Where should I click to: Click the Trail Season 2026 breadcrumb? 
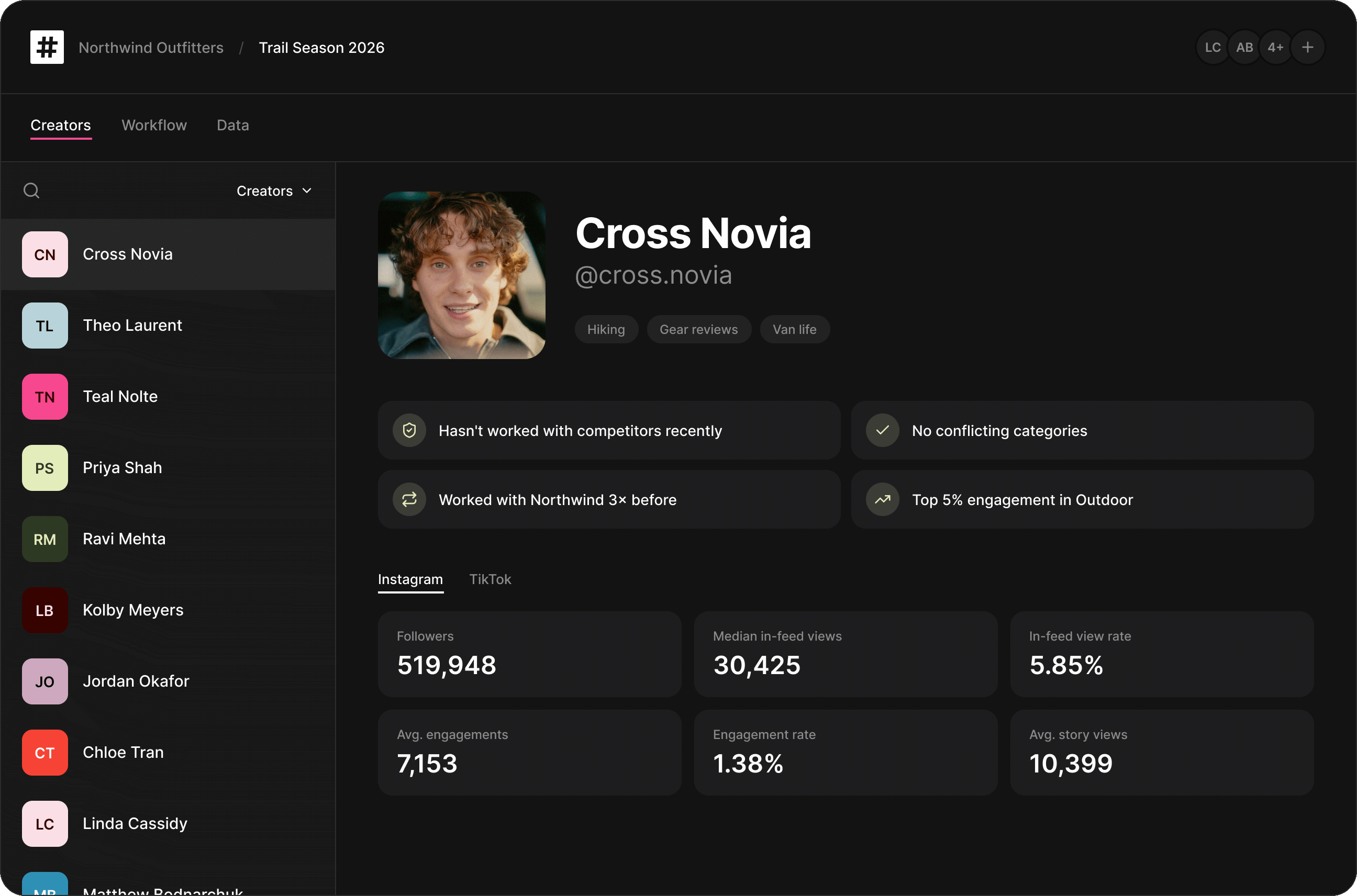point(321,48)
